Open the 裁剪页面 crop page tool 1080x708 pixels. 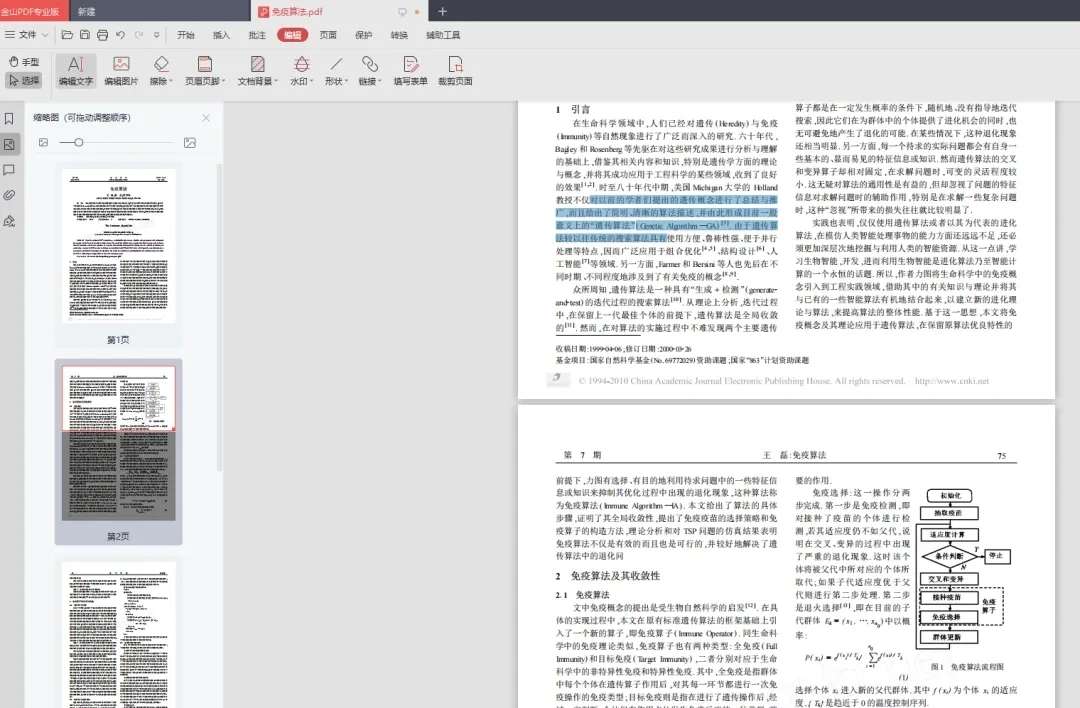(455, 71)
